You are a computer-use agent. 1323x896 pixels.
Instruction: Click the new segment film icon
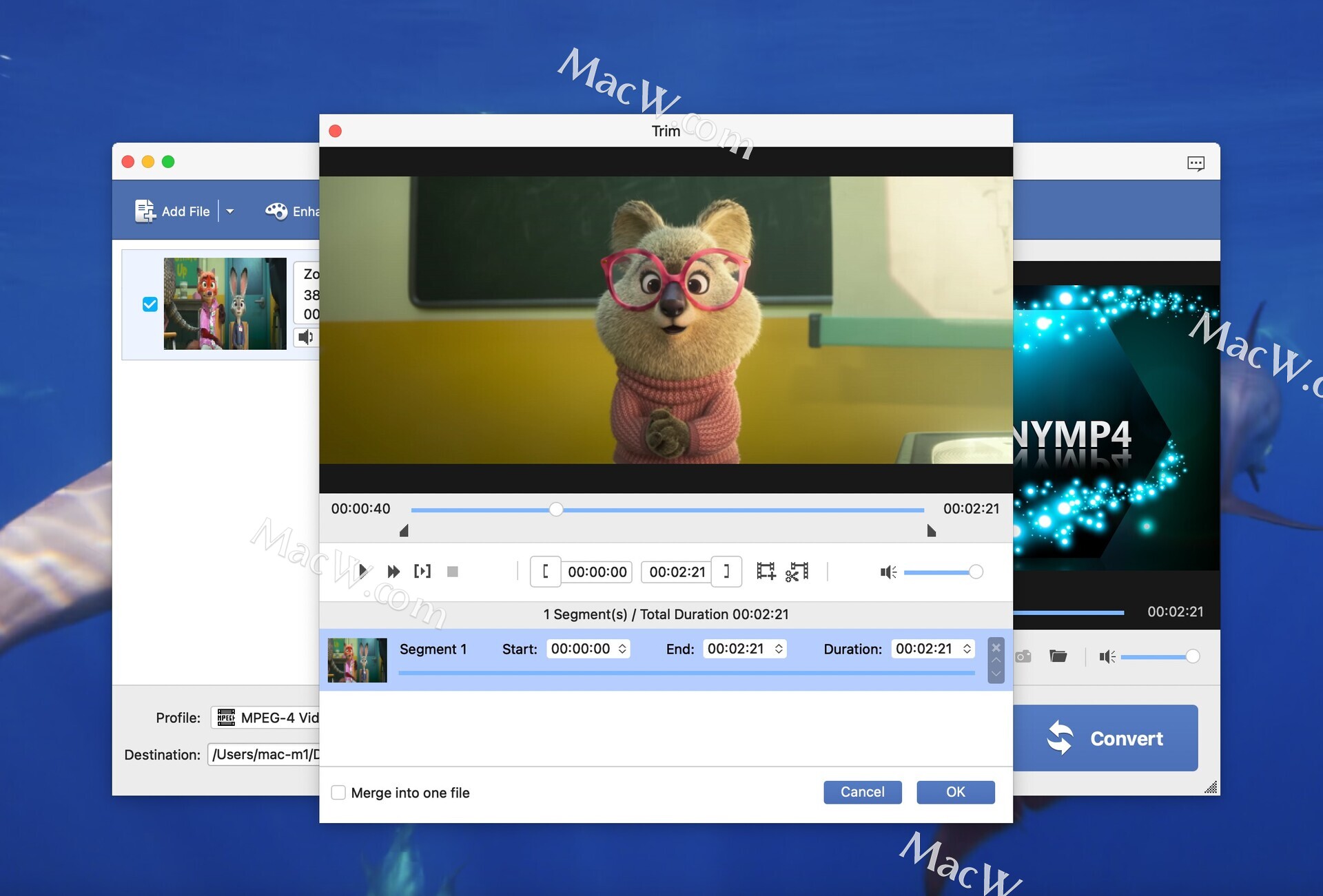tap(766, 571)
